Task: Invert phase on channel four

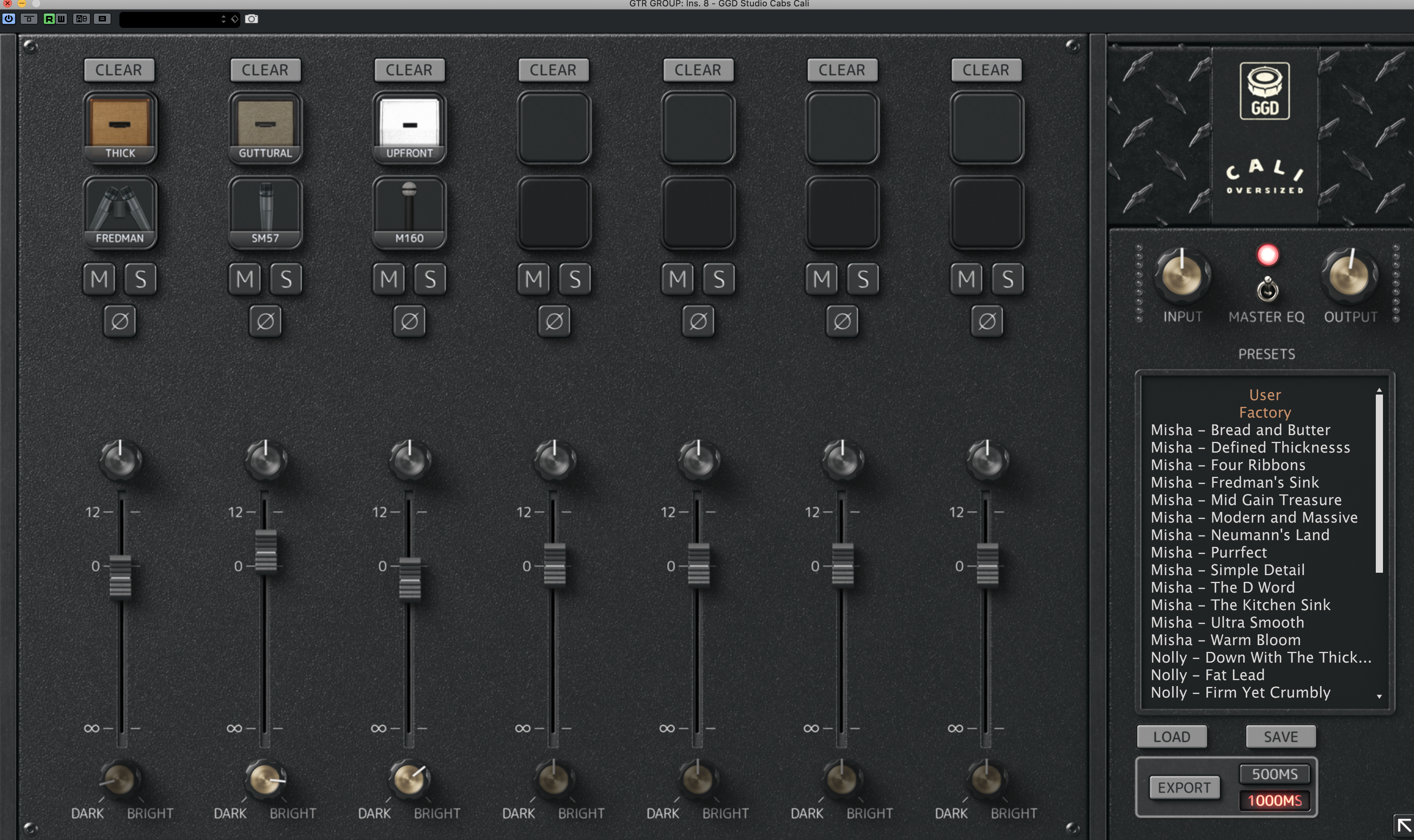Action: pos(554,321)
